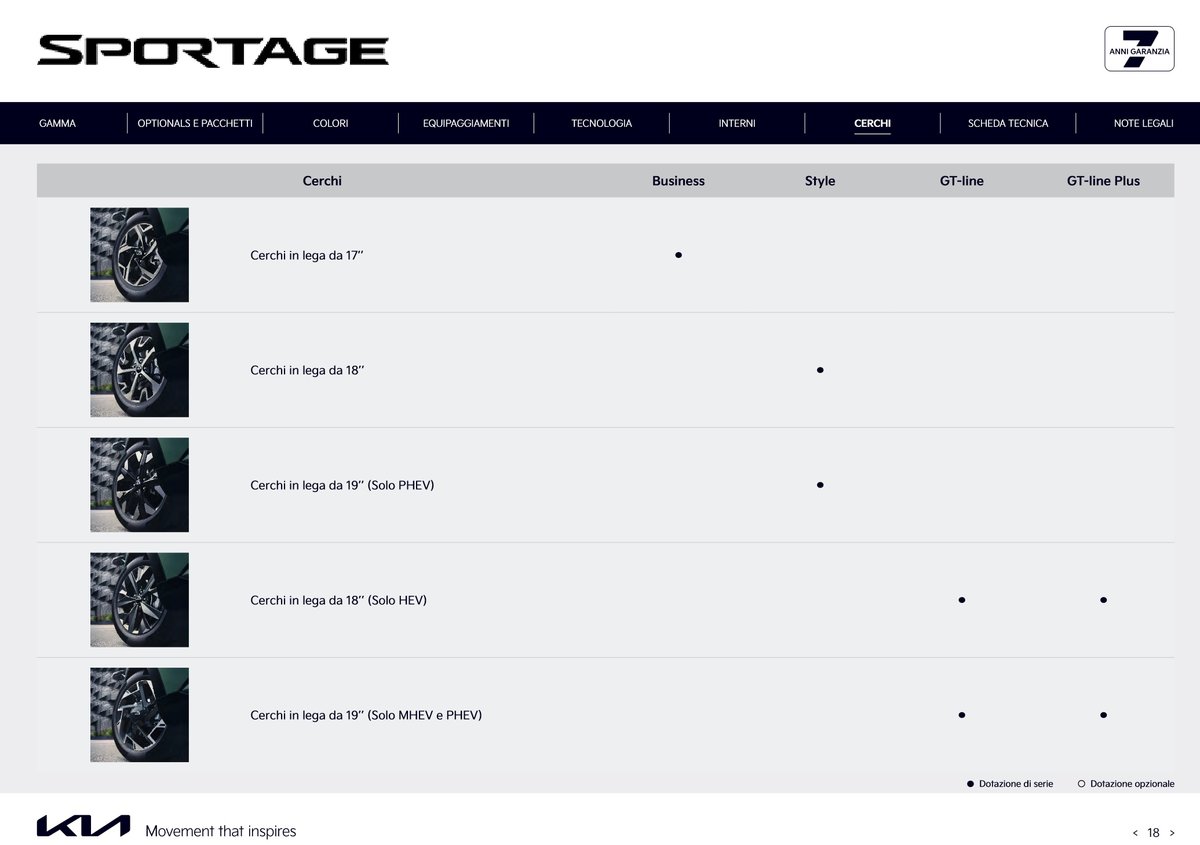
Task: Click the GT-line column header
Action: (962, 181)
